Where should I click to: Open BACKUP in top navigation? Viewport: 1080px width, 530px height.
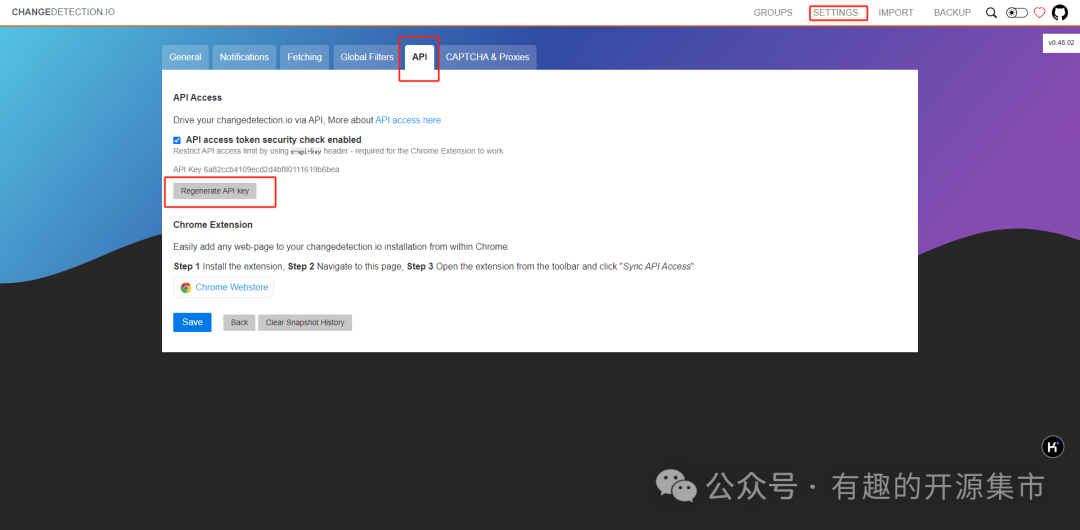coord(953,12)
